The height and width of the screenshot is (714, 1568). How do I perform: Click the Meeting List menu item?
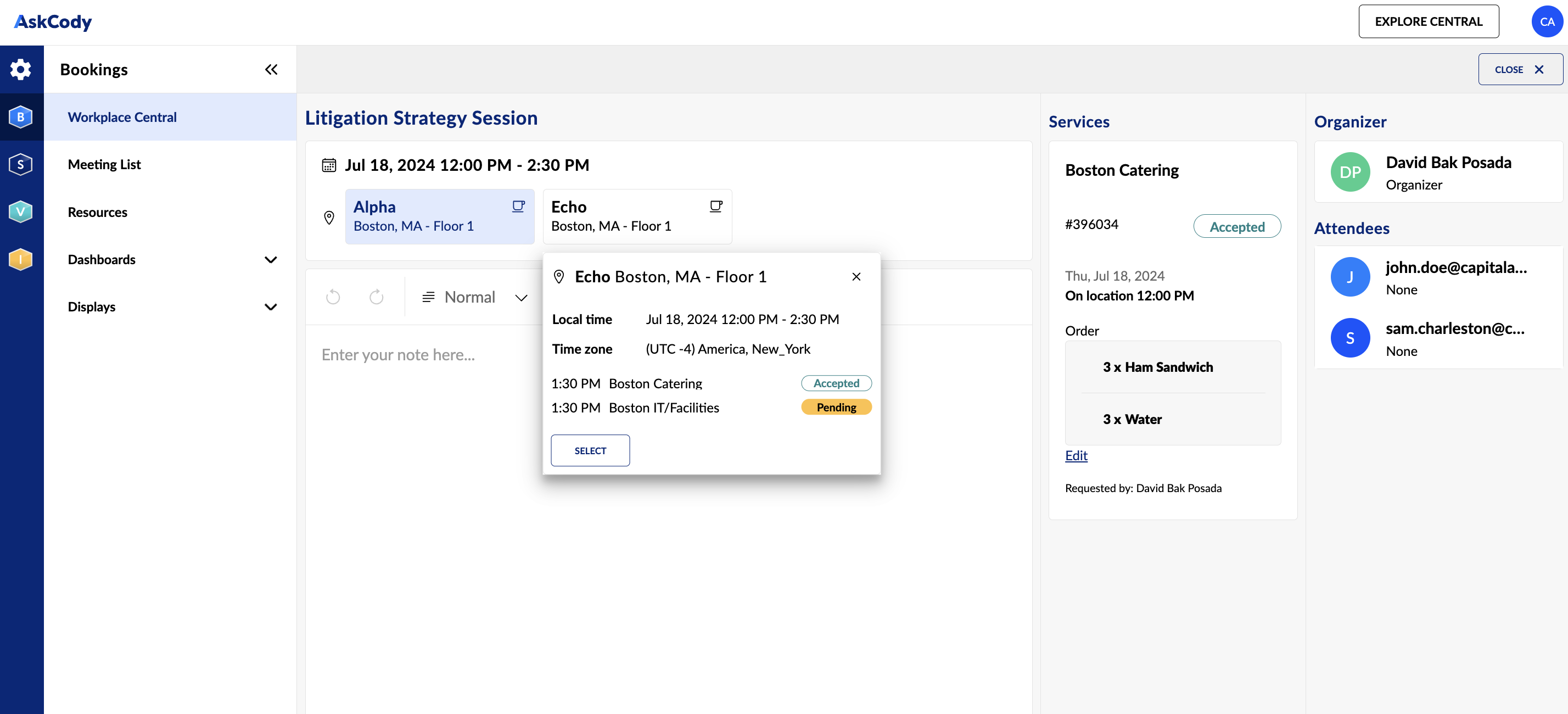(x=104, y=164)
